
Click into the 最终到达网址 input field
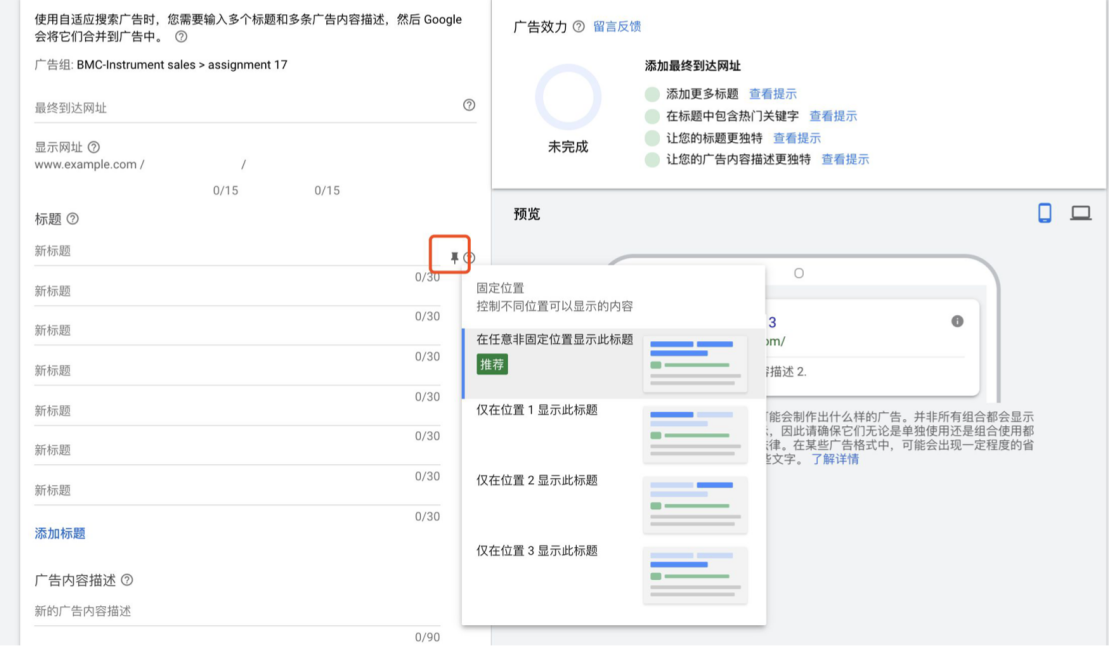[200, 105]
